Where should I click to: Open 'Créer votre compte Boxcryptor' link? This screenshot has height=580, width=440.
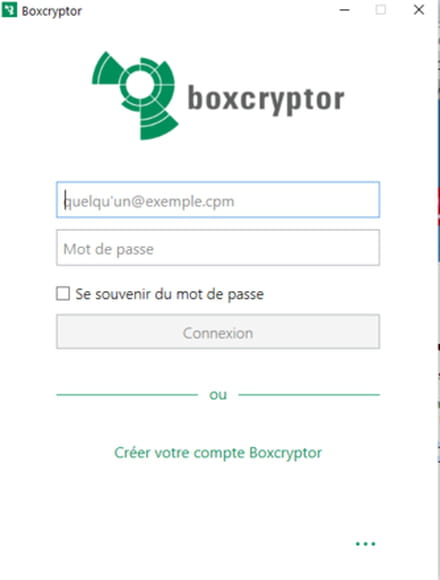[x=218, y=453]
